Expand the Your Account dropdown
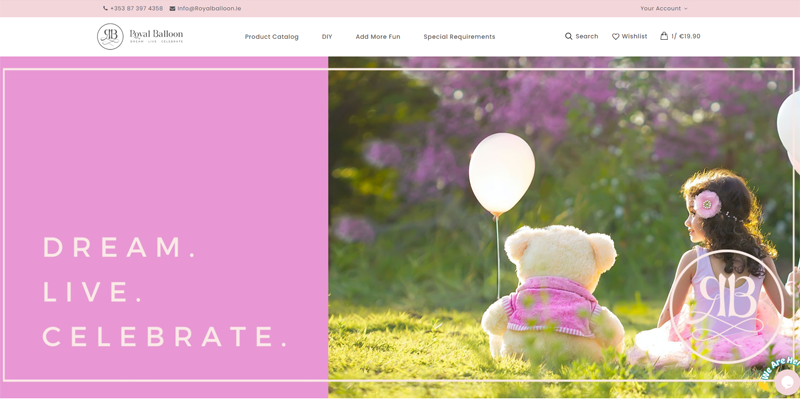 click(x=660, y=9)
